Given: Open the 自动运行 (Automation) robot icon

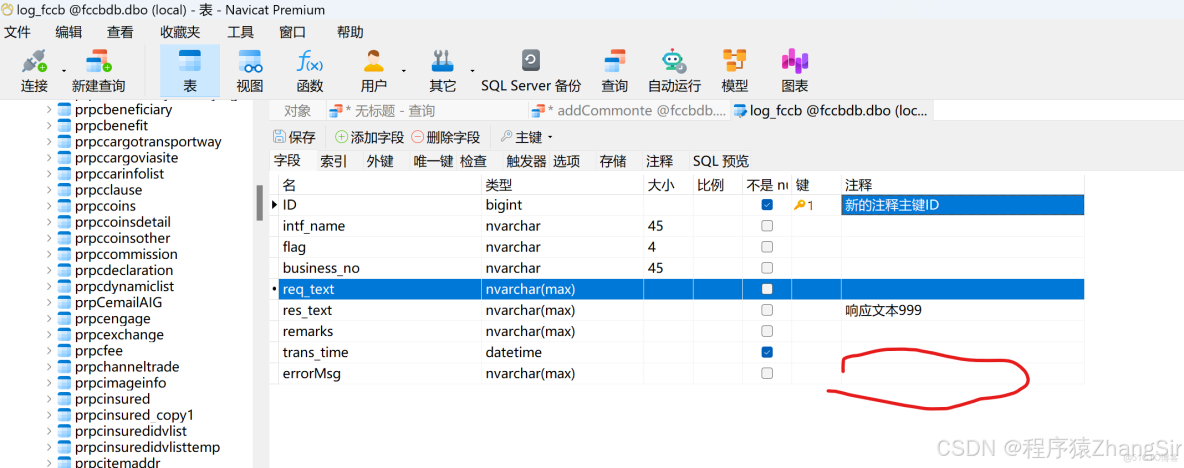Looking at the screenshot, I should click(674, 61).
